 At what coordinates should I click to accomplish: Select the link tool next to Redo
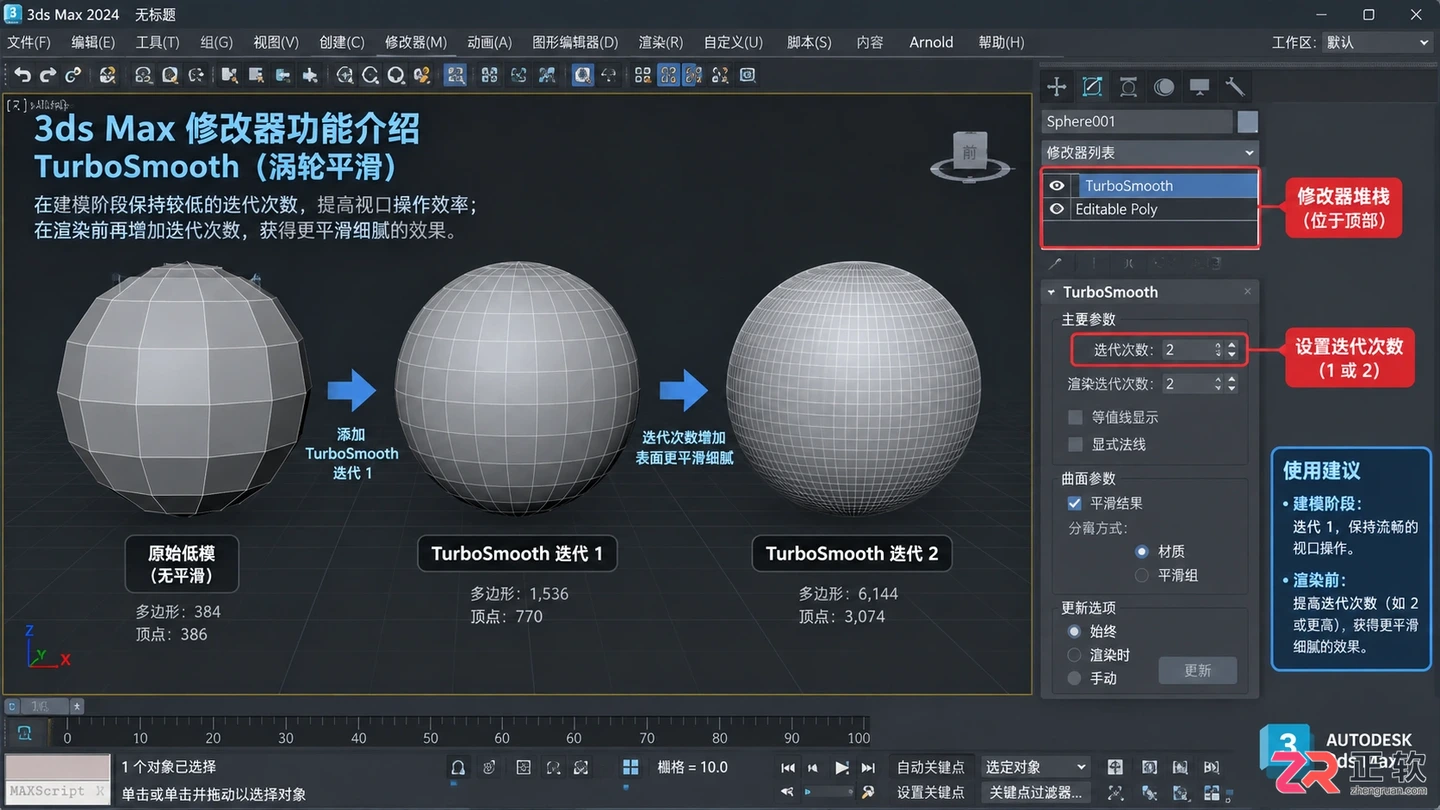(x=73, y=75)
